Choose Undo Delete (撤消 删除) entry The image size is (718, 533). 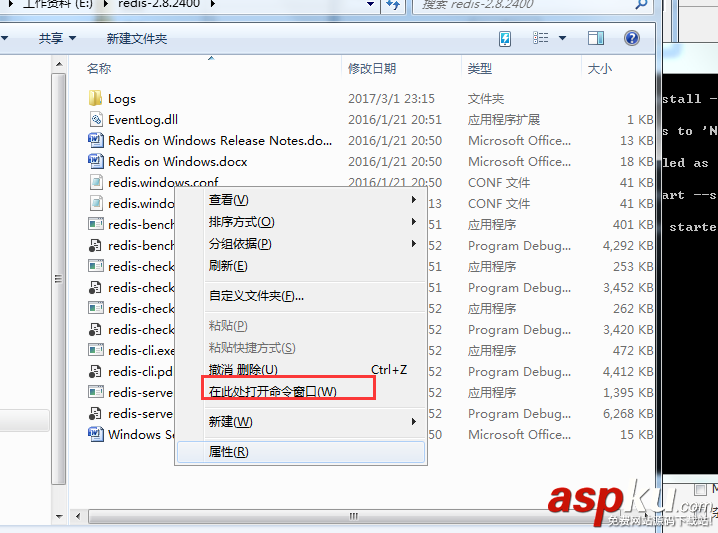click(x=301, y=370)
